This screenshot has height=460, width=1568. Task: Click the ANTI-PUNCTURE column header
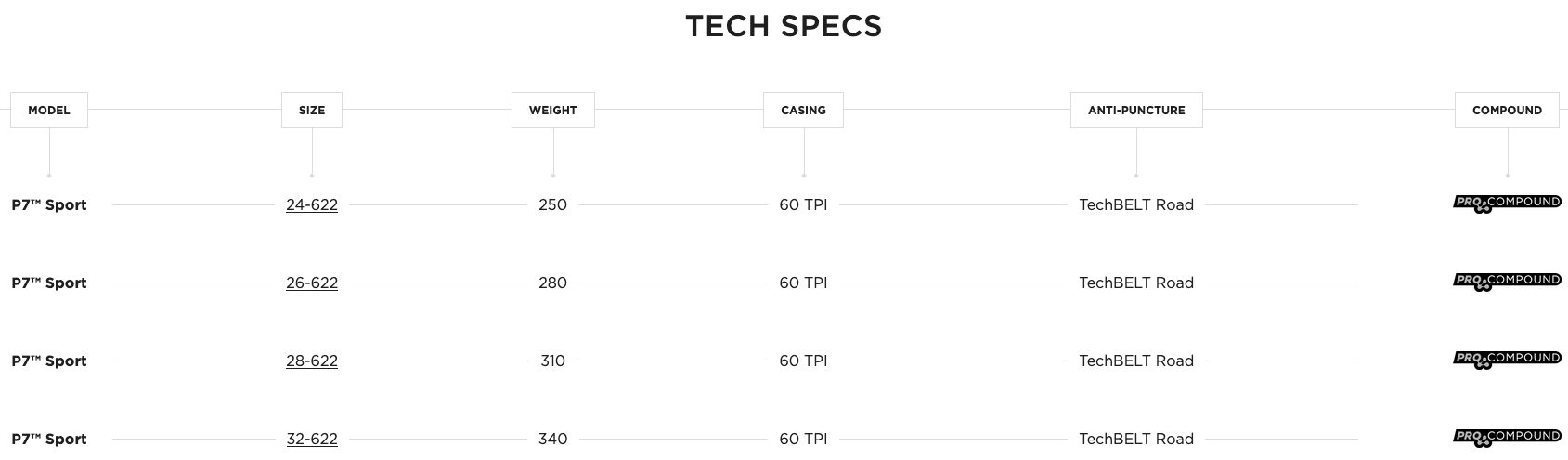(1136, 110)
